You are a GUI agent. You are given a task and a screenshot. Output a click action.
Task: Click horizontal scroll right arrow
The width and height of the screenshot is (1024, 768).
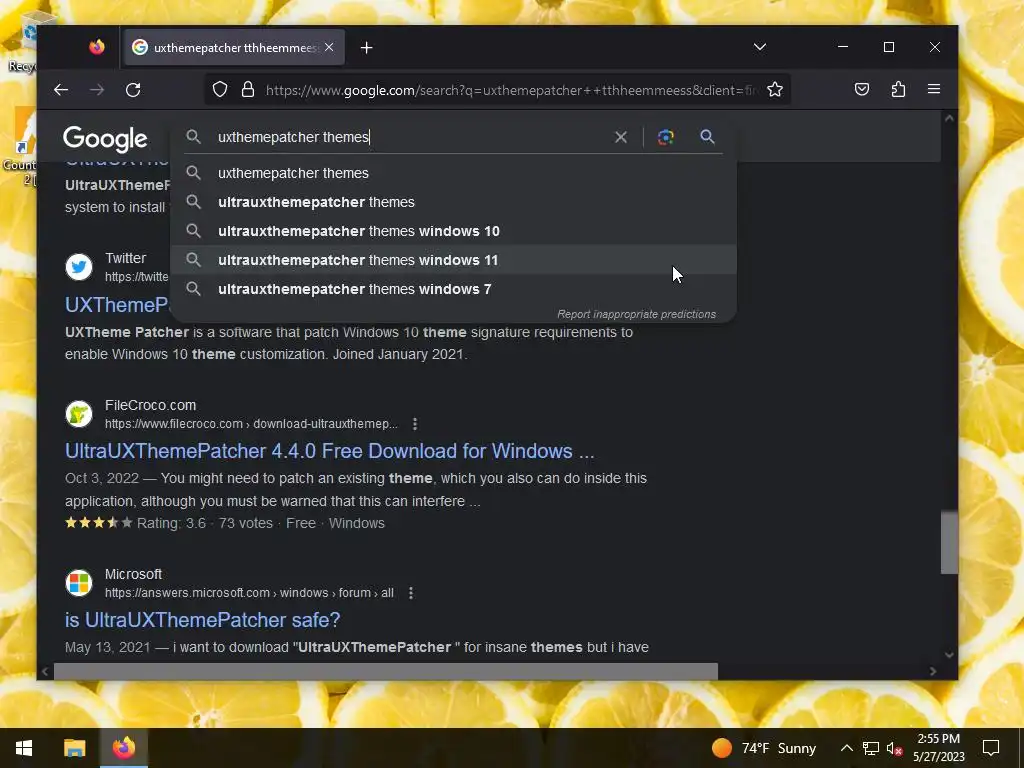pos(933,671)
